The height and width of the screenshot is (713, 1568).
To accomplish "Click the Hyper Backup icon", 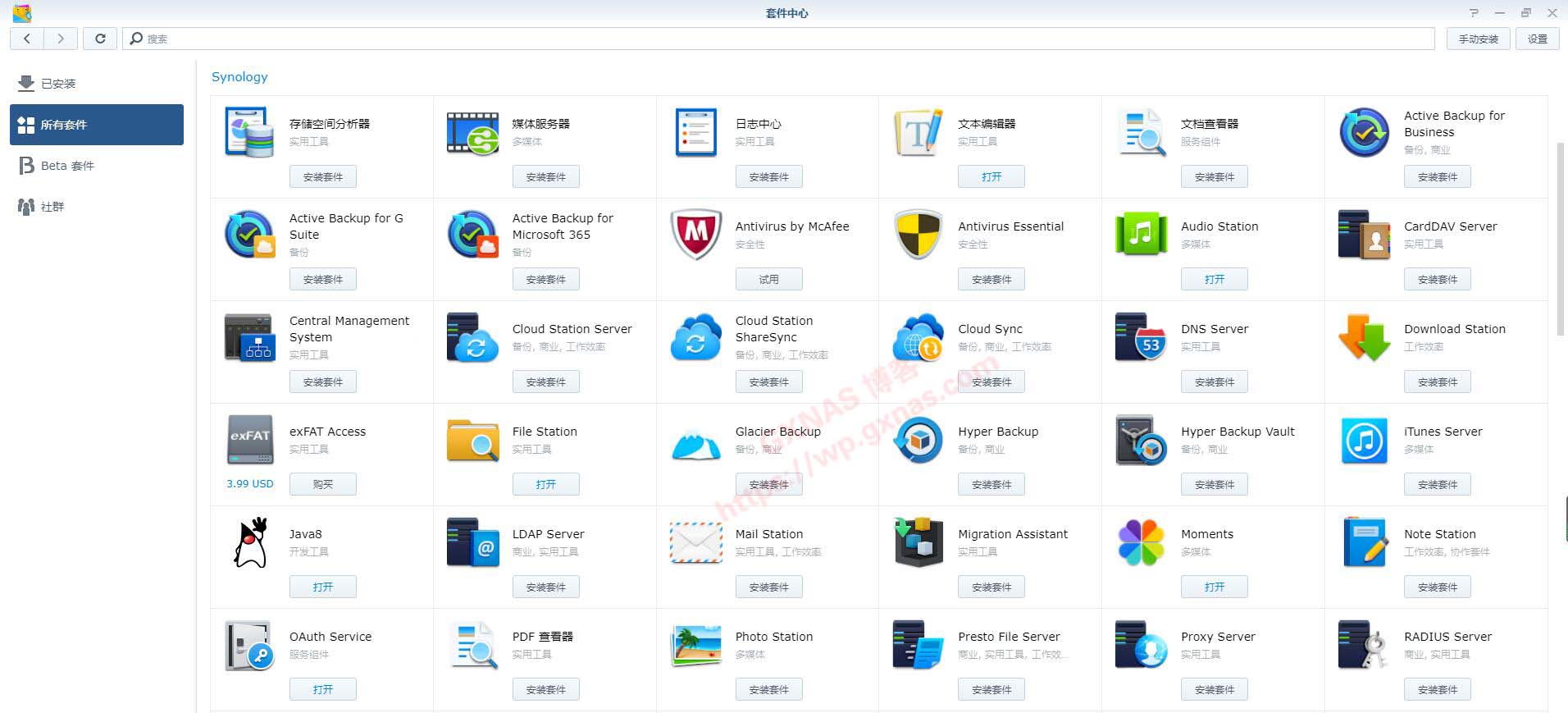I will pos(918,440).
